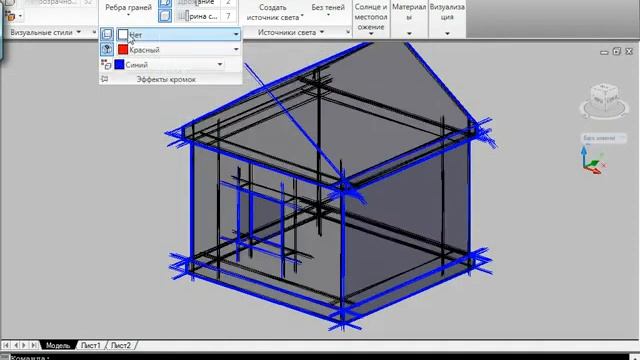
Task: Switch to the Лист1 tab
Action: click(91, 345)
